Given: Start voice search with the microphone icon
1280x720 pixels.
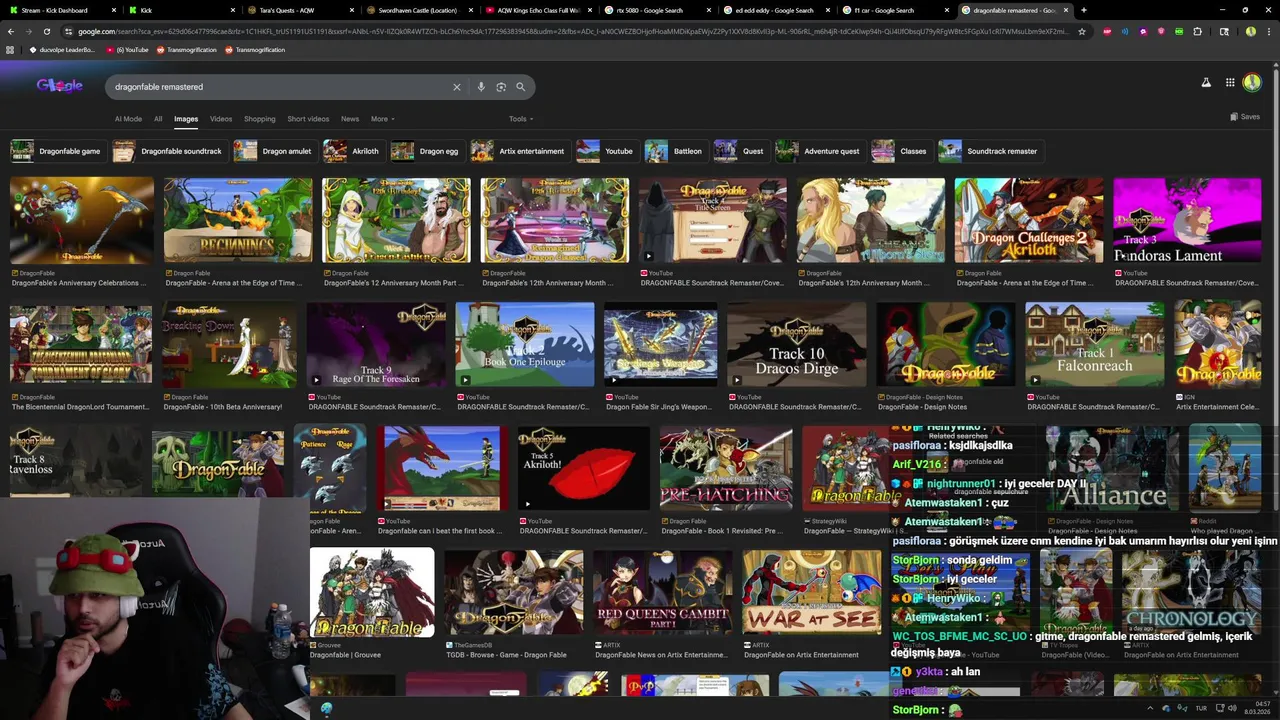Looking at the screenshot, I should pyautogui.click(x=481, y=87).
